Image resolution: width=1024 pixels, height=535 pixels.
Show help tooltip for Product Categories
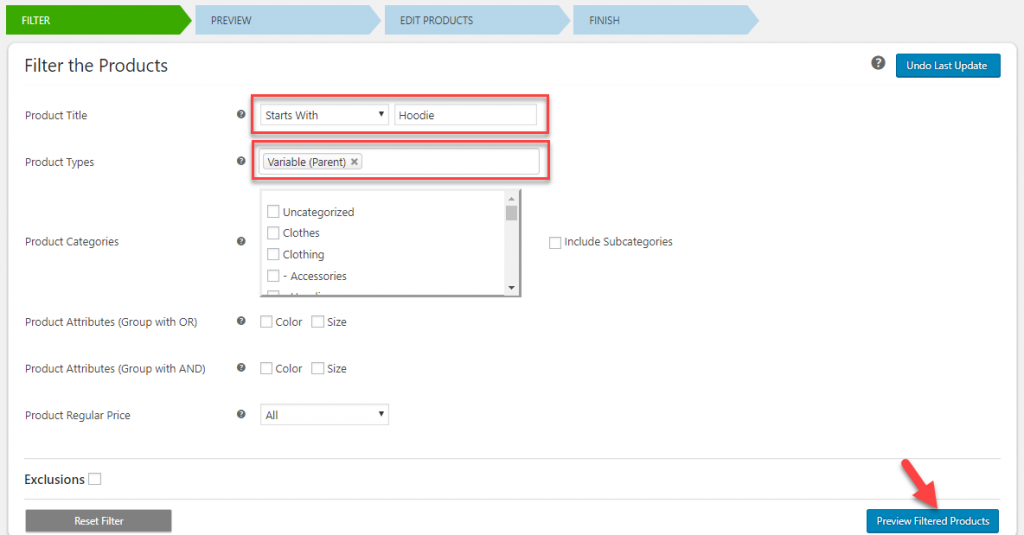pos(241,241)
